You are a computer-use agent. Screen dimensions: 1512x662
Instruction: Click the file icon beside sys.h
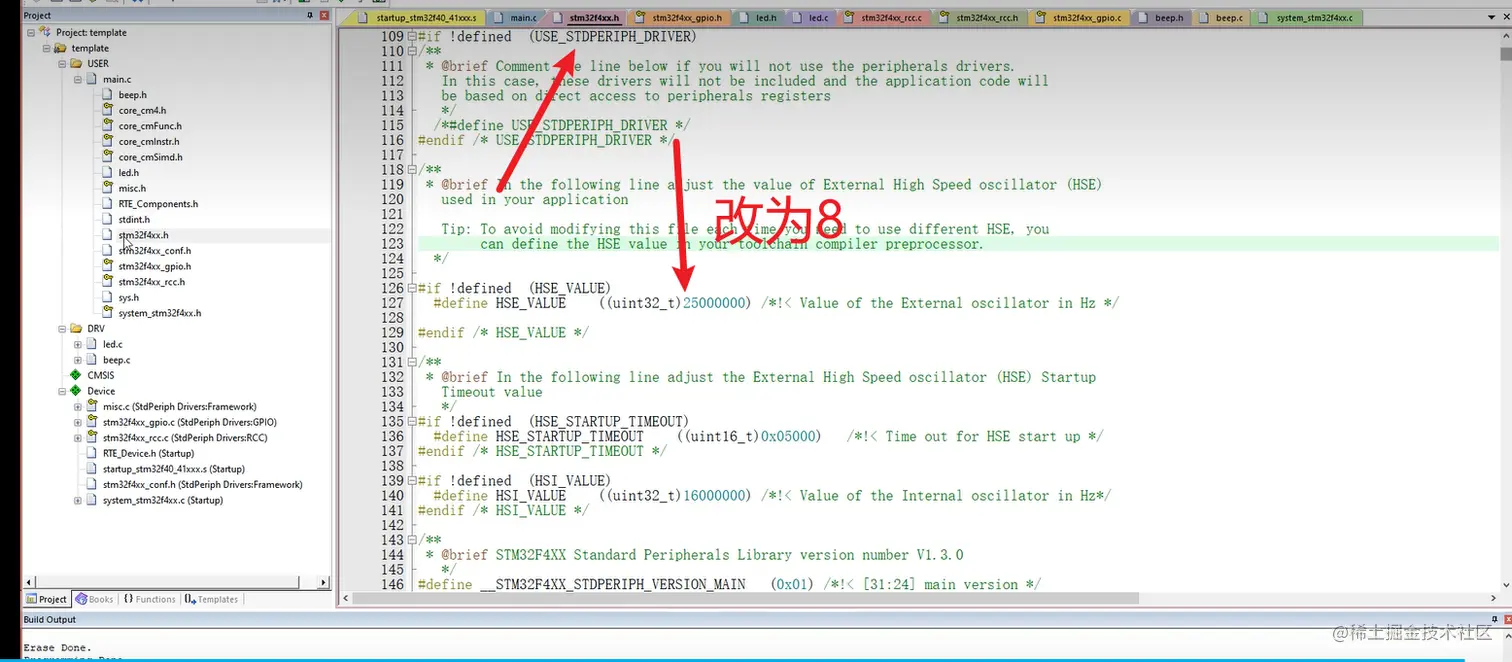[108, 297]
